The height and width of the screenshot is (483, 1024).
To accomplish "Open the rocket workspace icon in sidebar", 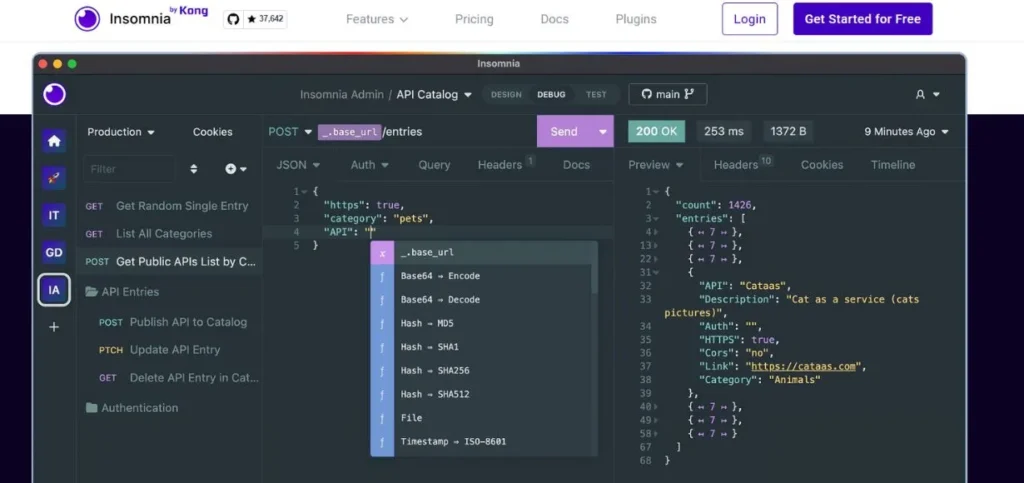I will click(x=54, y=178).
